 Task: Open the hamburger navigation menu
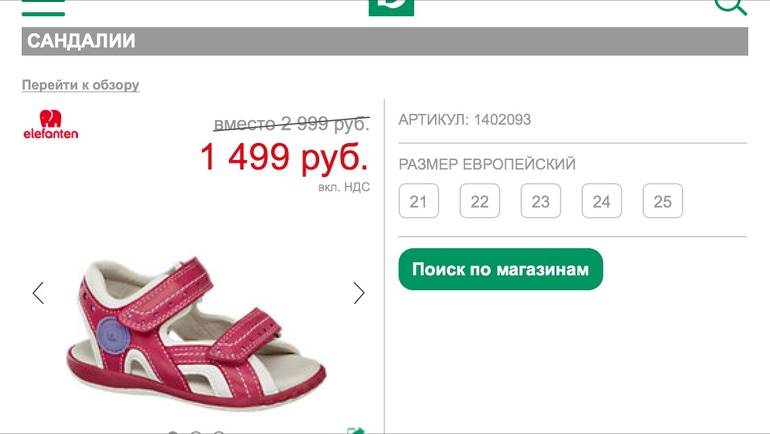pyautogui.click(x=43, y=7)
